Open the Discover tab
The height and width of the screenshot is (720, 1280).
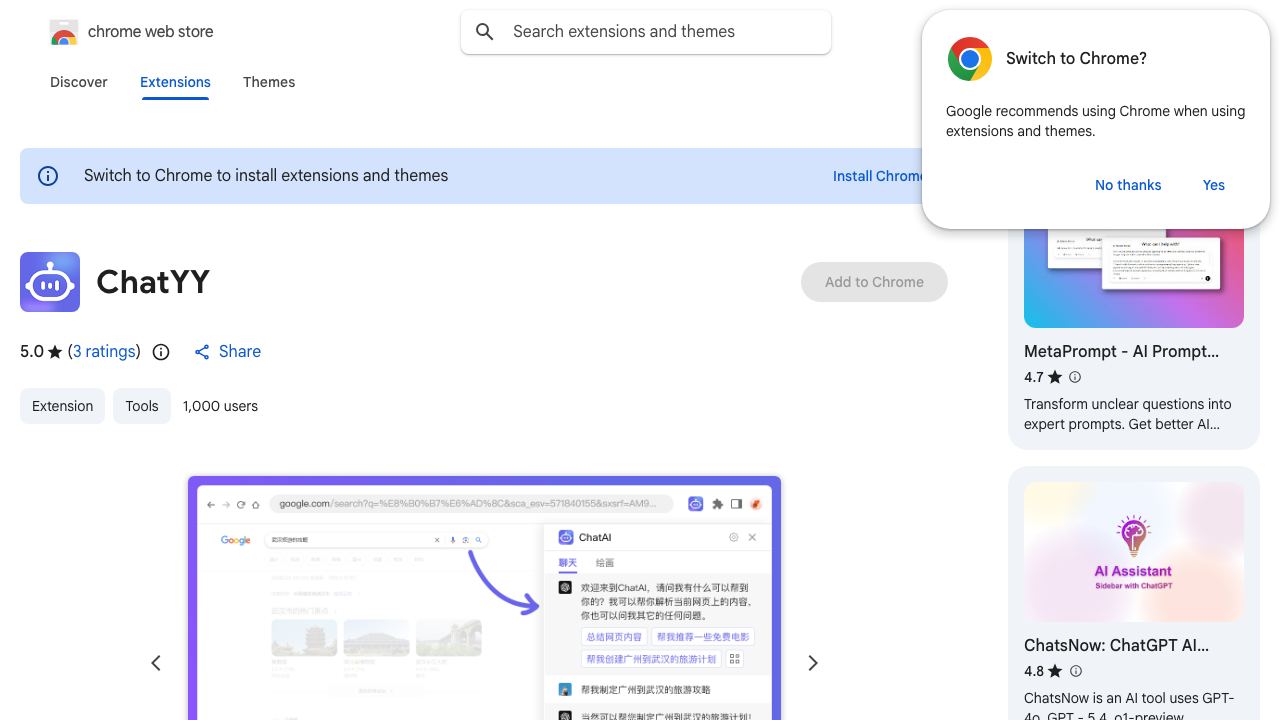(79, 82)
